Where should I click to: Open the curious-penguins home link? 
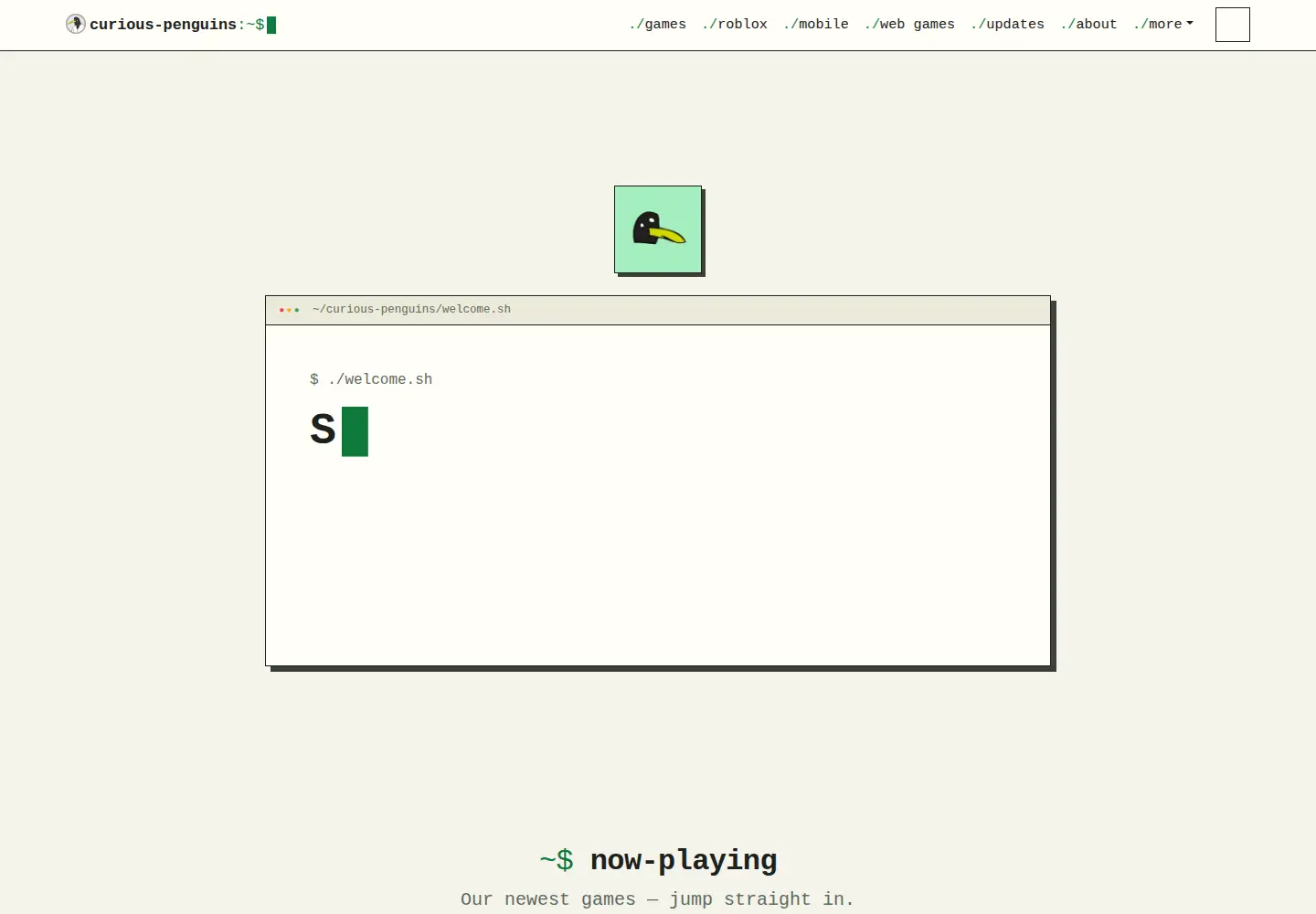(x=170, y=25)
